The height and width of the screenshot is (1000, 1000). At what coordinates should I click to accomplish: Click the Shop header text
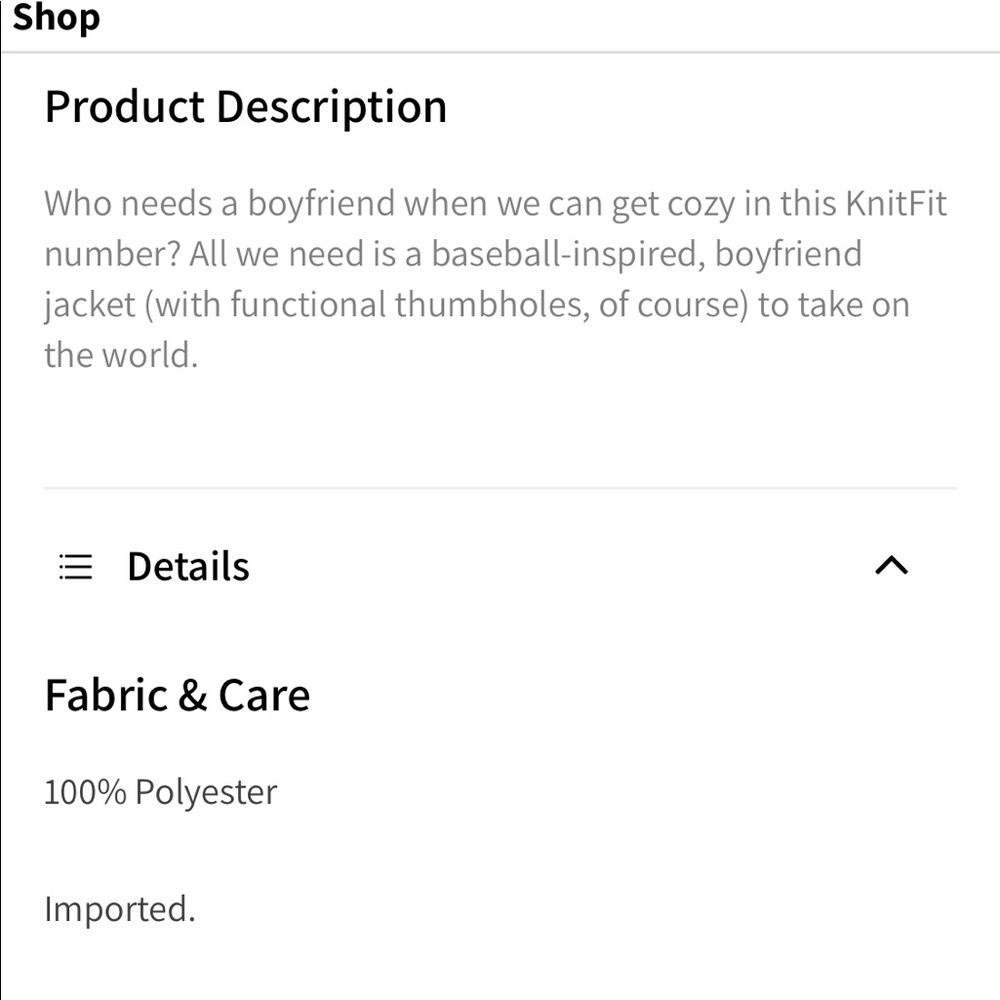pyautogui.click(x=56, y=18)
